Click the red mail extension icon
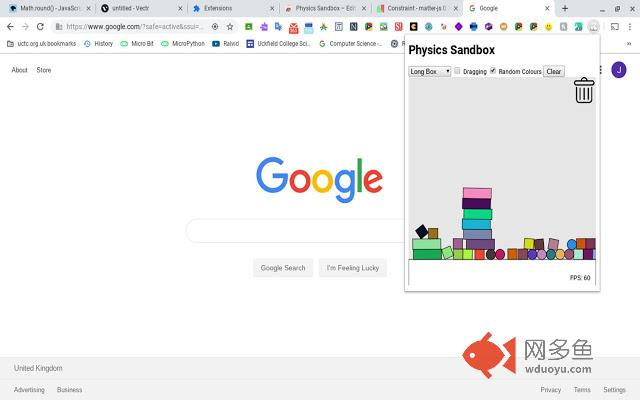 tap(293, 28)
